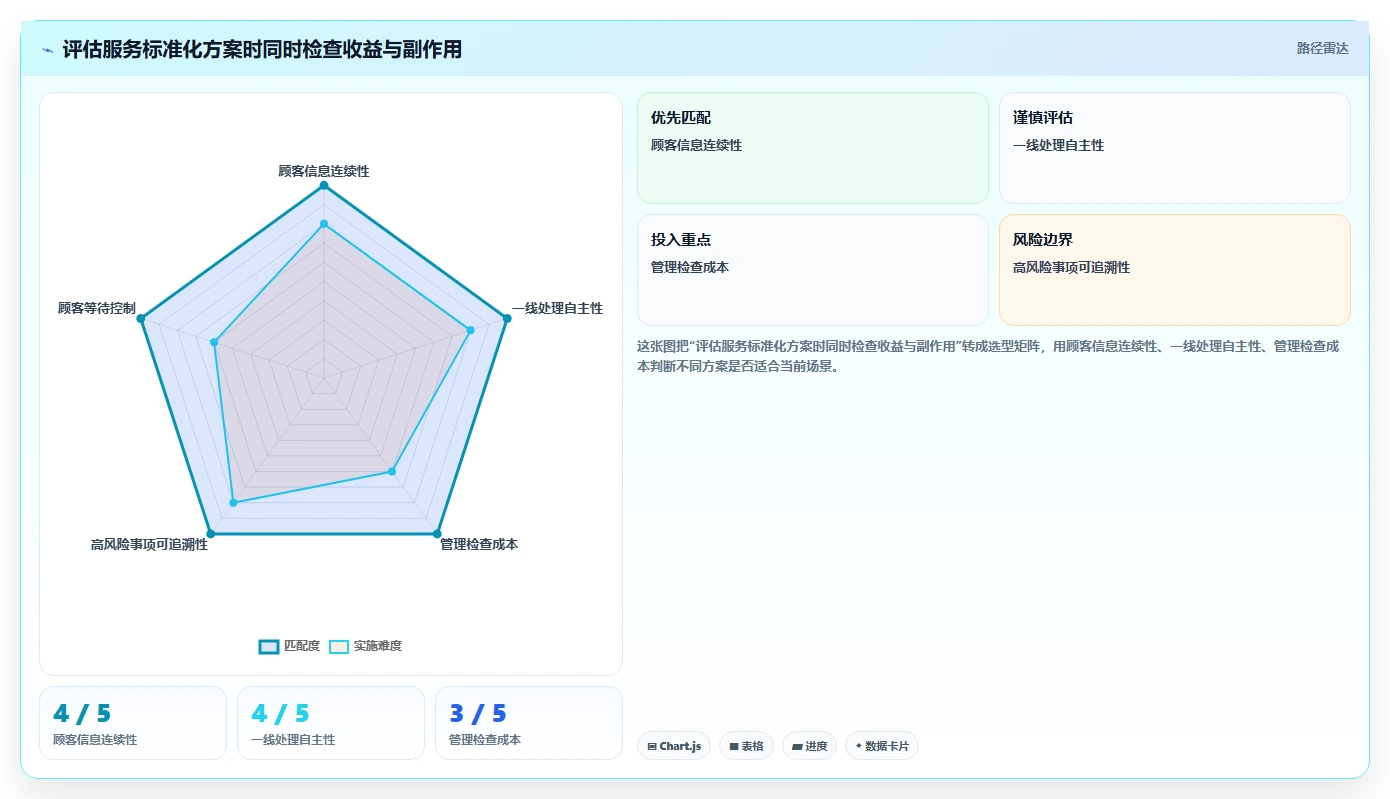Click the outer data point at 一线处理自主性 vertex
This screenshot has height=799, width=1390.
pos(507,319)
